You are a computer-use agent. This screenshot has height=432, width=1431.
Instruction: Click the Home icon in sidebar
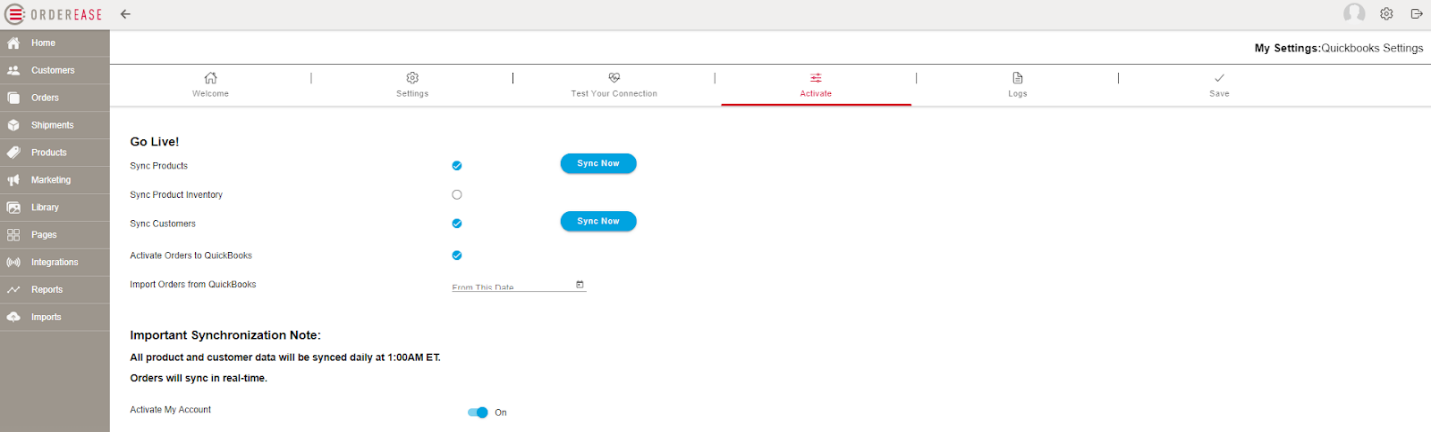(x=14, y=43)
